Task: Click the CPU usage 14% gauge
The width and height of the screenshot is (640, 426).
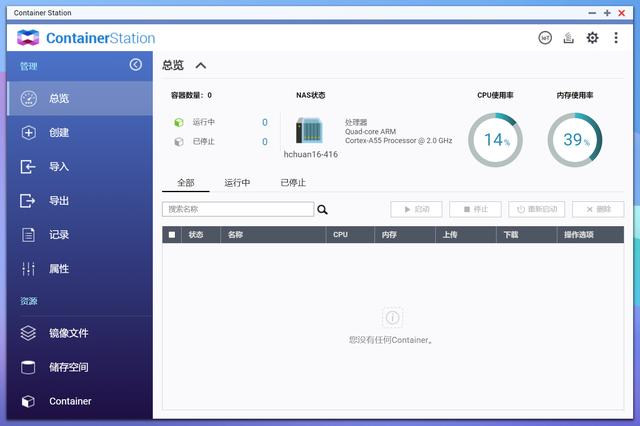Action: pos(496,140)
